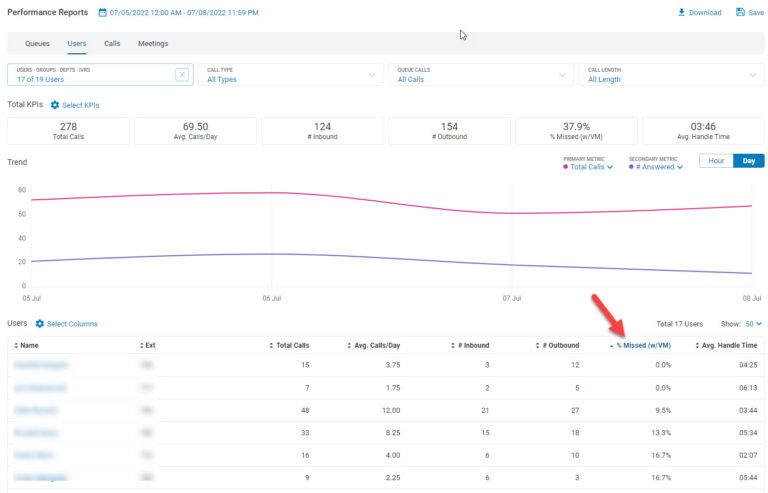Open the date range calendar icon

(102, 13)
